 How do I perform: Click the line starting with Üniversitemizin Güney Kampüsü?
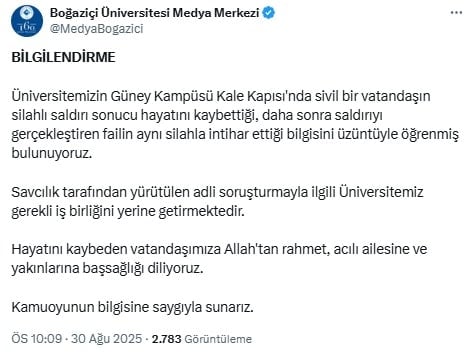pos(221,96)
